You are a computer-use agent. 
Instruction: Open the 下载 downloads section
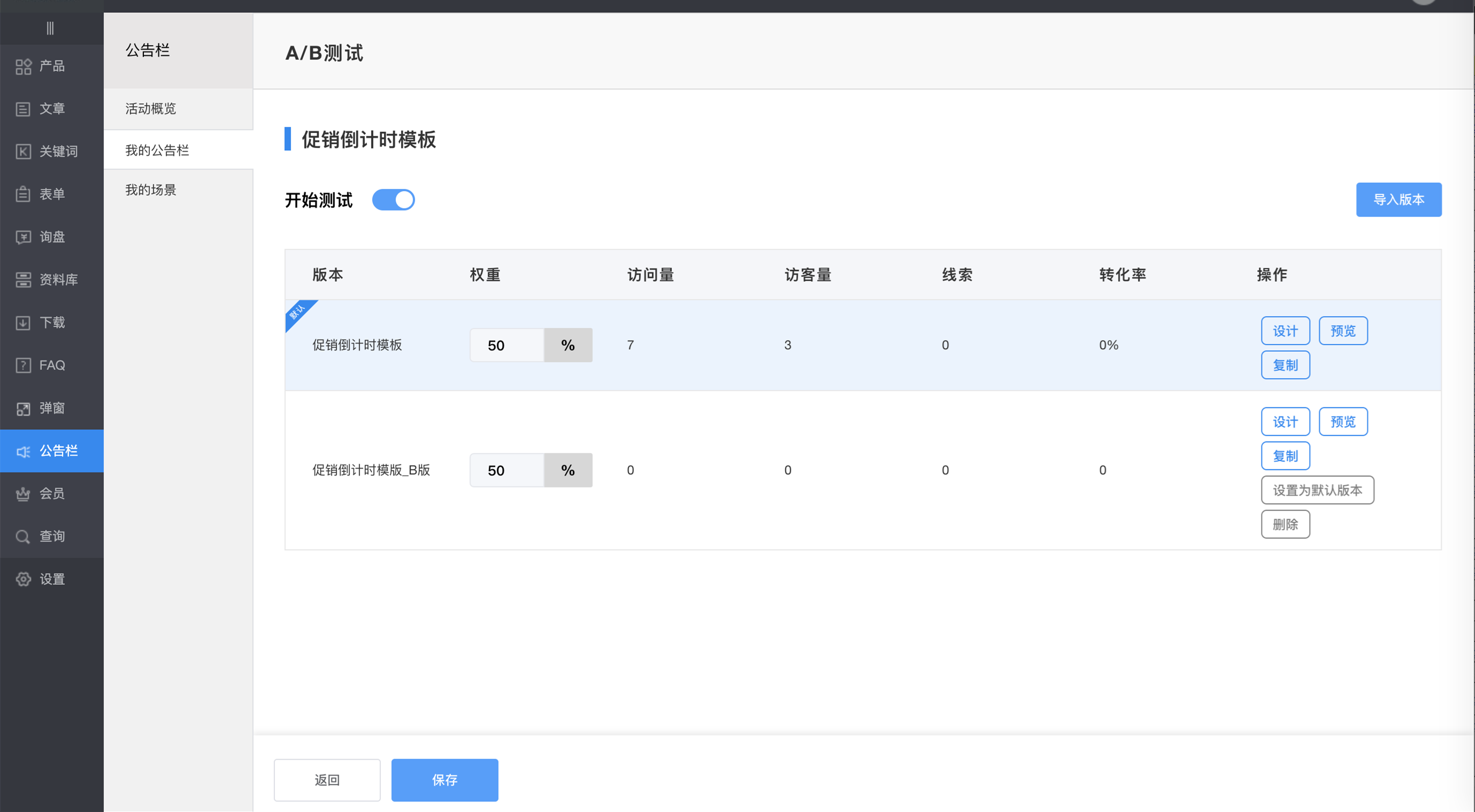51,322
